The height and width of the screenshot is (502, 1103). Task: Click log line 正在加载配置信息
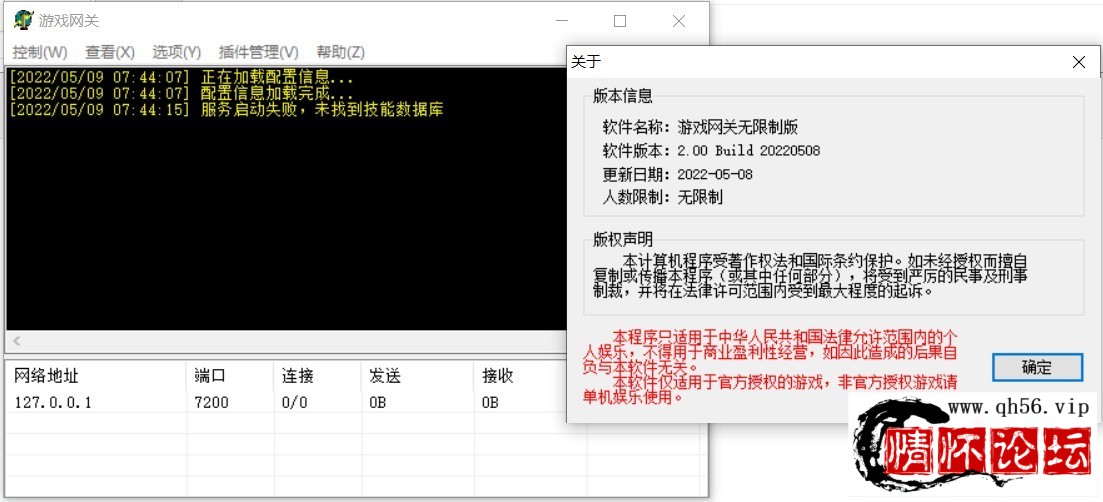181,77
